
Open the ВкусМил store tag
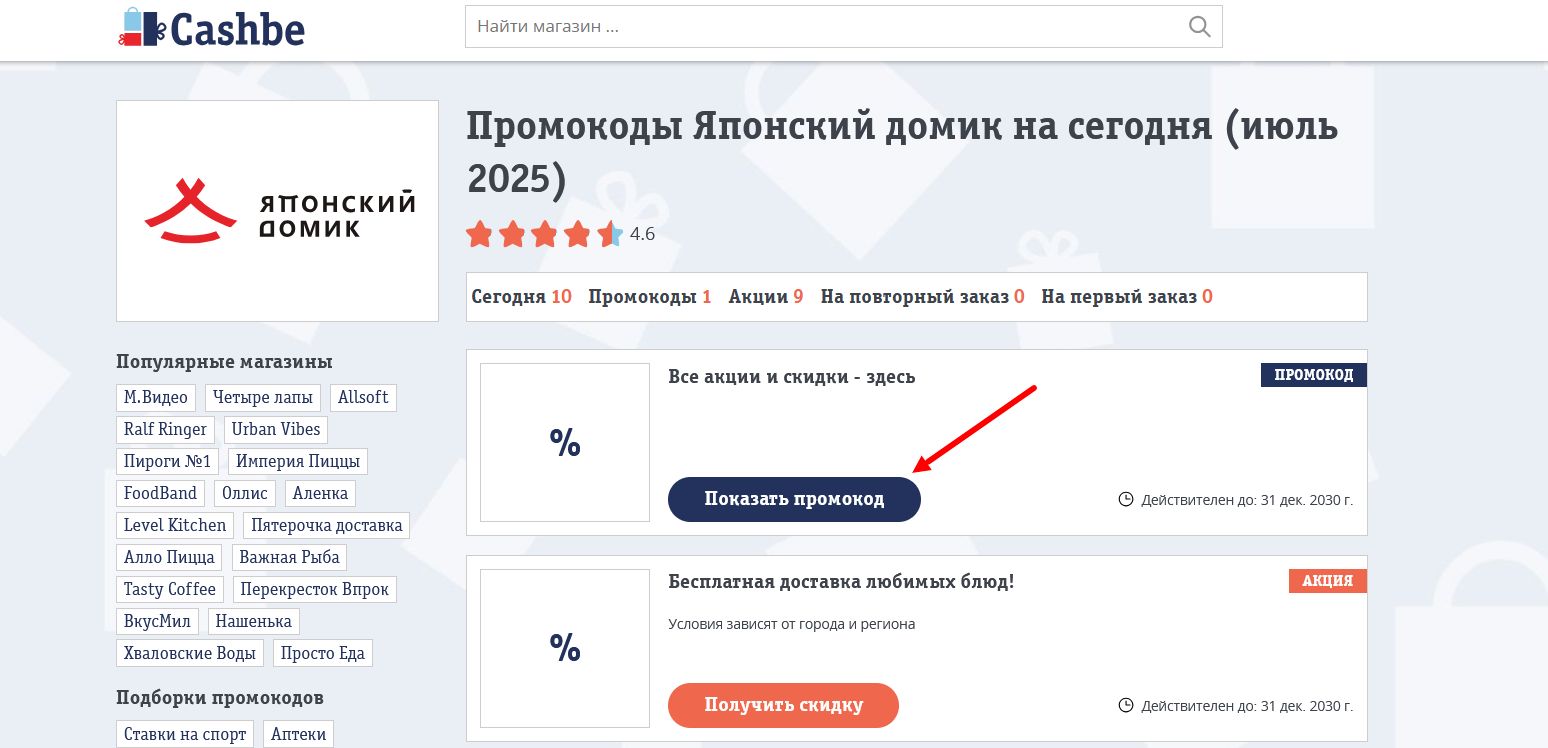point(157,622)
